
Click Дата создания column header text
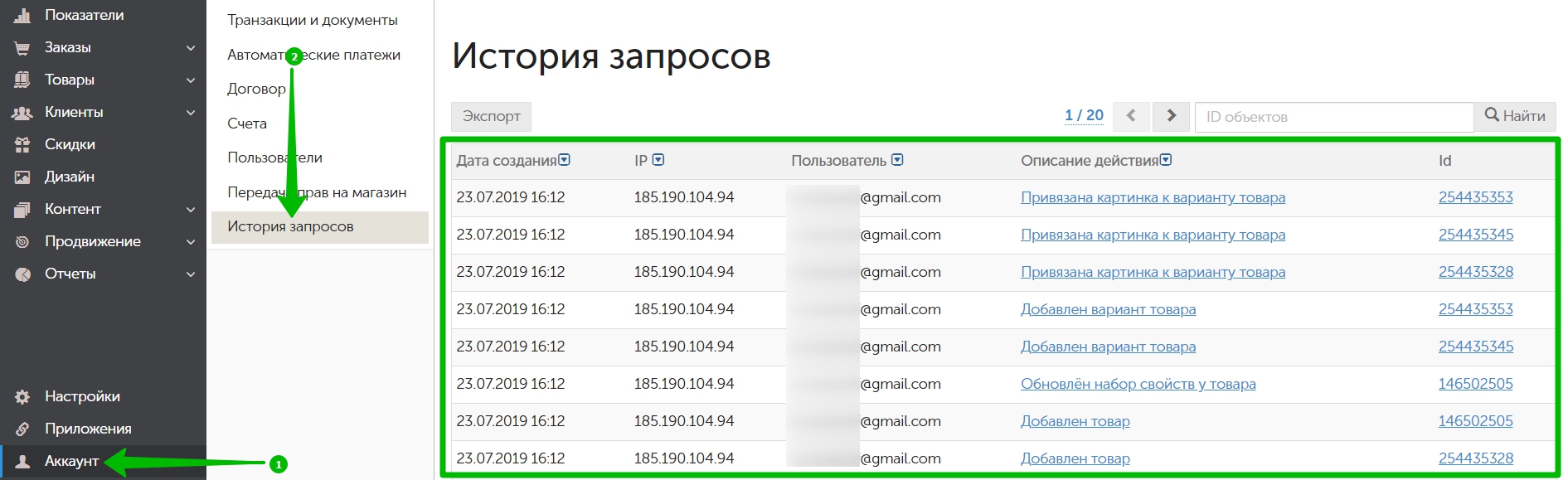[506, 161]
